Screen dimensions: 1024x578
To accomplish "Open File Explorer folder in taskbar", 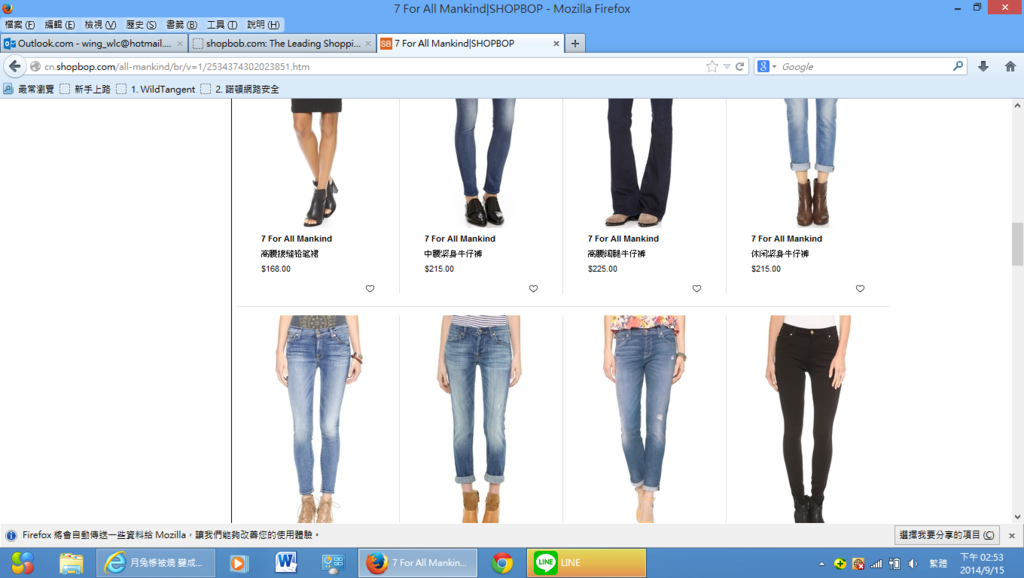I will [71, 562].
